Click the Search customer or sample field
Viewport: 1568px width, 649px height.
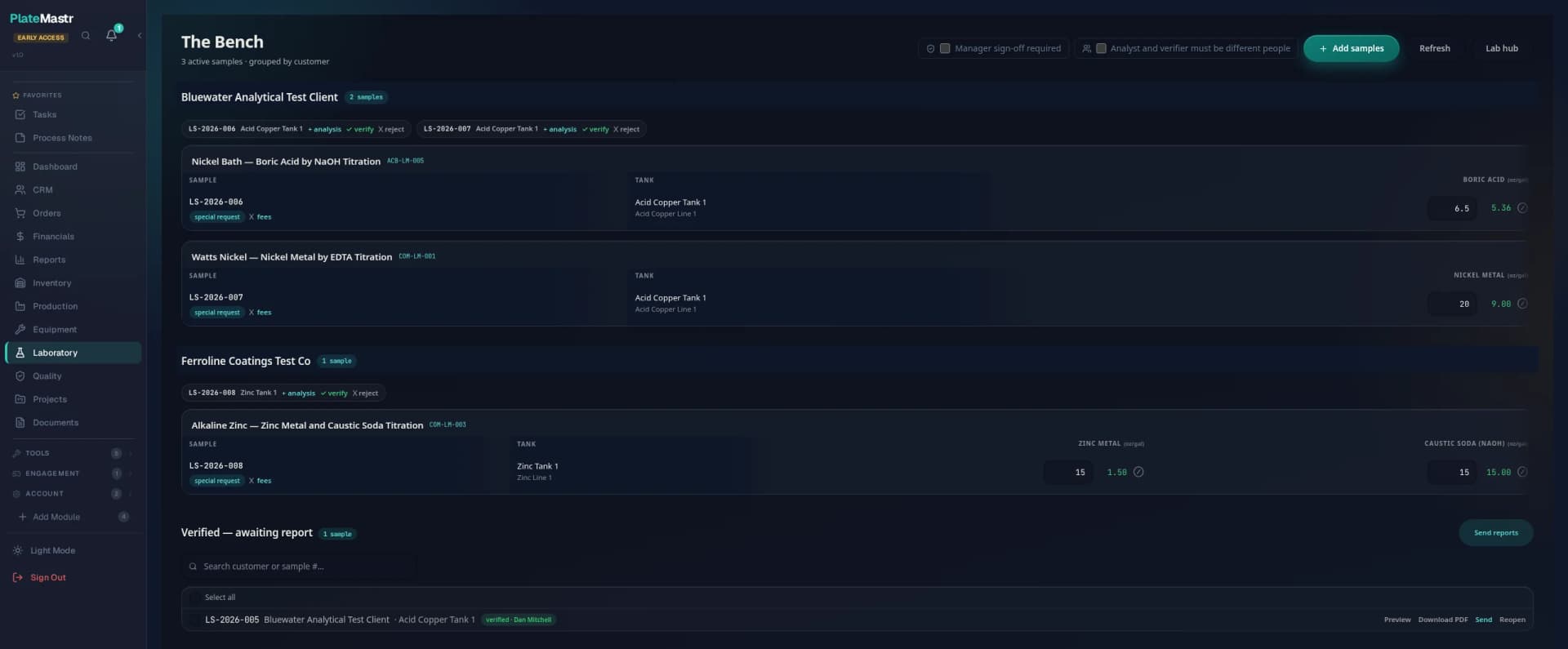click(298, 567)
